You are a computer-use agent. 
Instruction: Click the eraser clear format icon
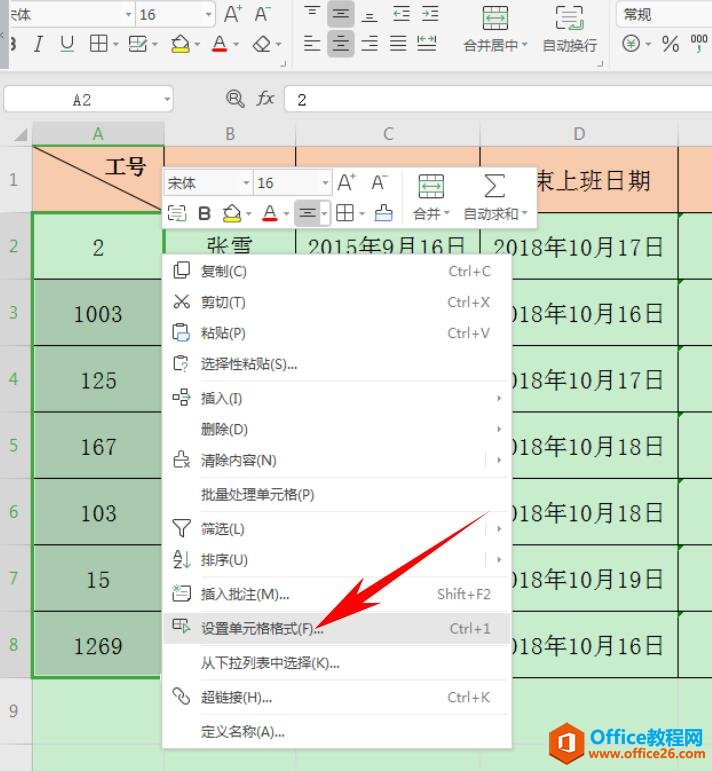tap(261, 44)
